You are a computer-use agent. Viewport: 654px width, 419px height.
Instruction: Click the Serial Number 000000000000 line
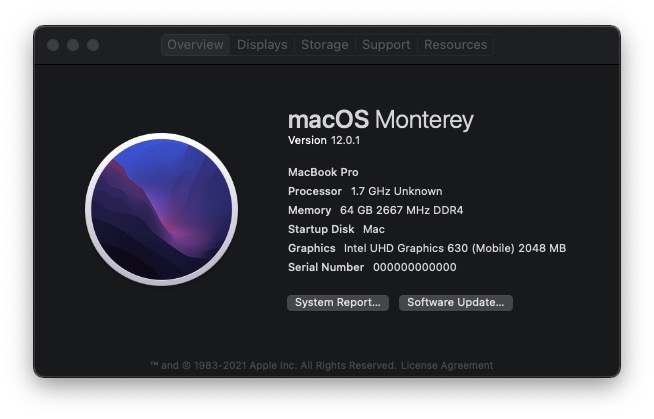click(372, 267)
